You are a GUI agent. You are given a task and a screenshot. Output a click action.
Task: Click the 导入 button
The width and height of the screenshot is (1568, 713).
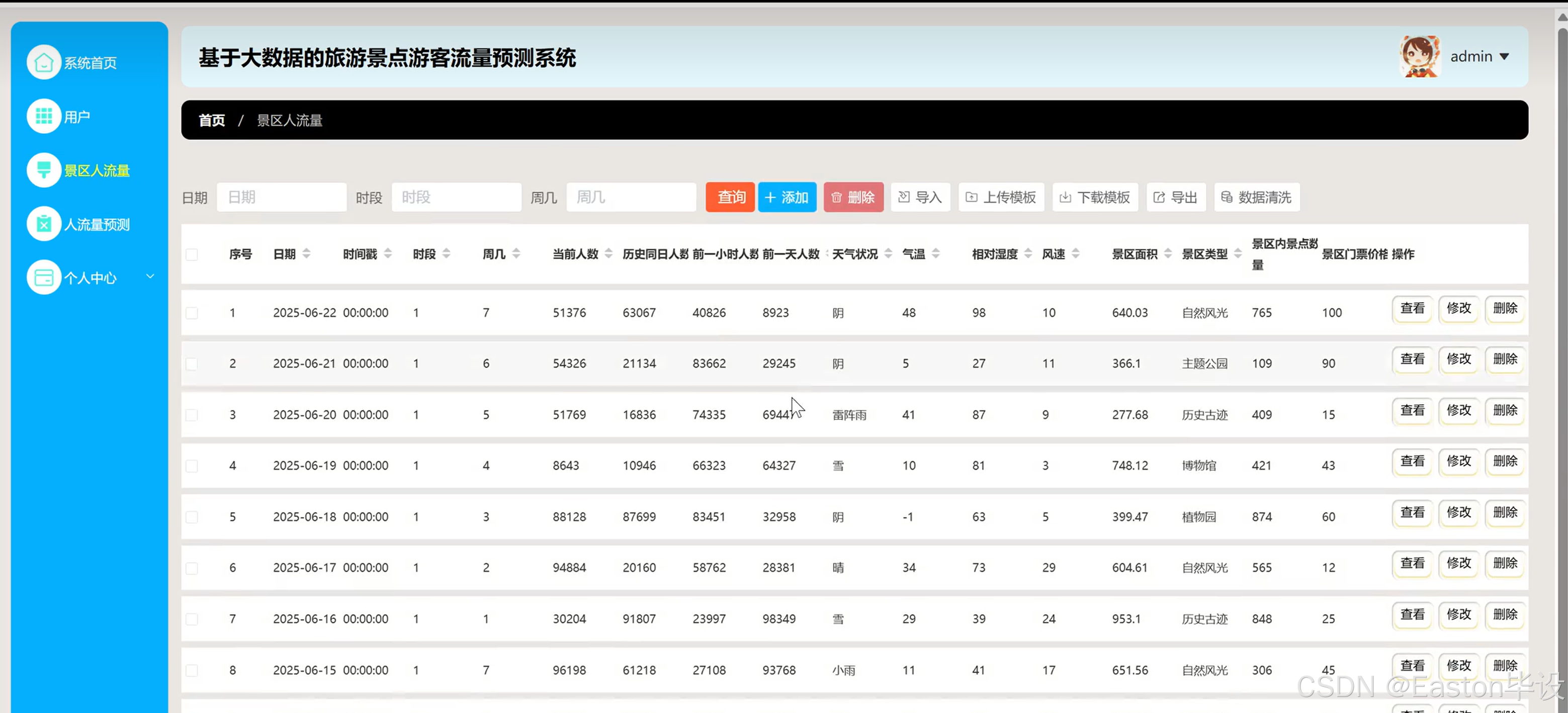coord(920,197)
